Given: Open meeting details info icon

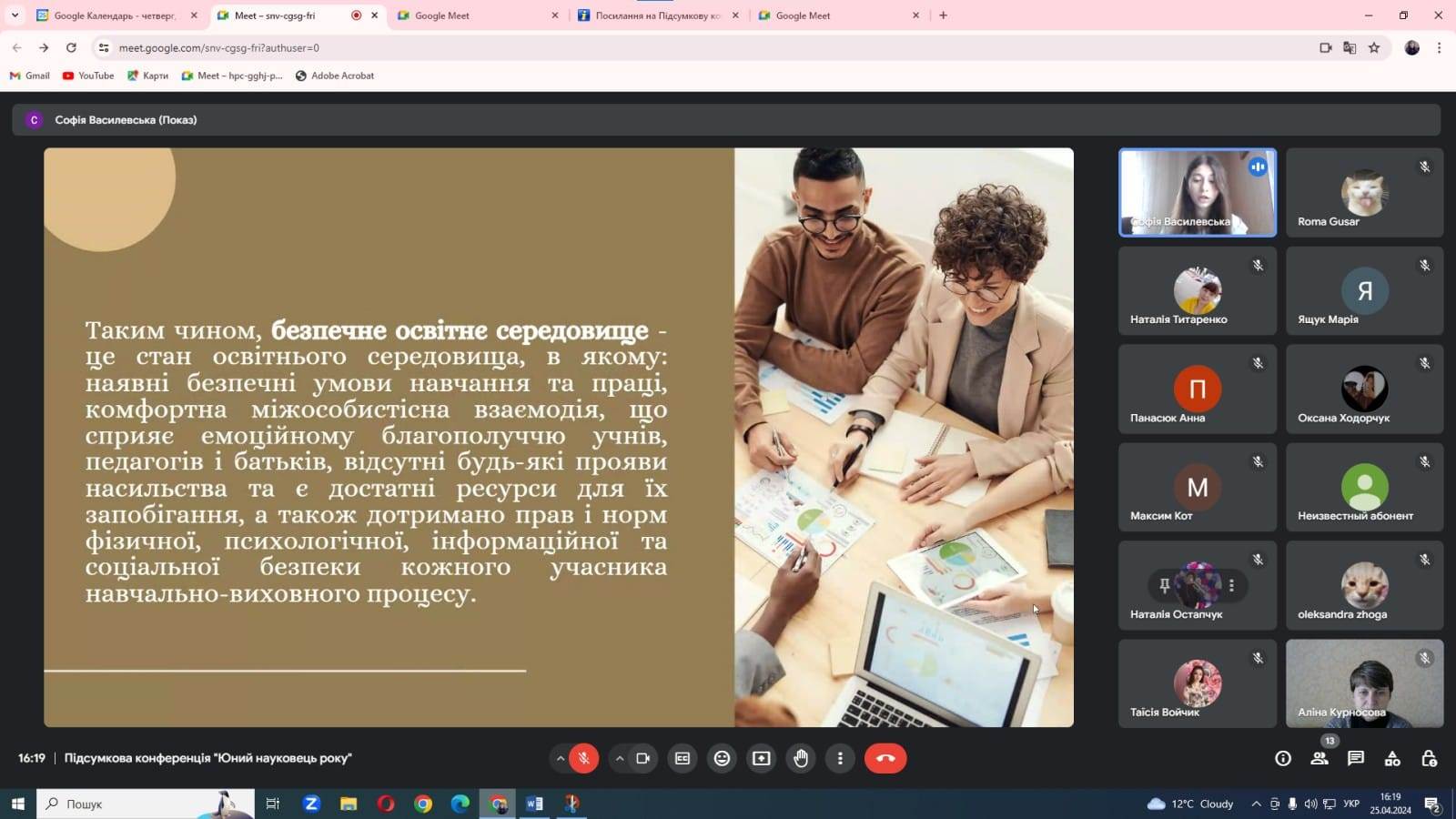Looking at the screenshot, I should 1283,758.
